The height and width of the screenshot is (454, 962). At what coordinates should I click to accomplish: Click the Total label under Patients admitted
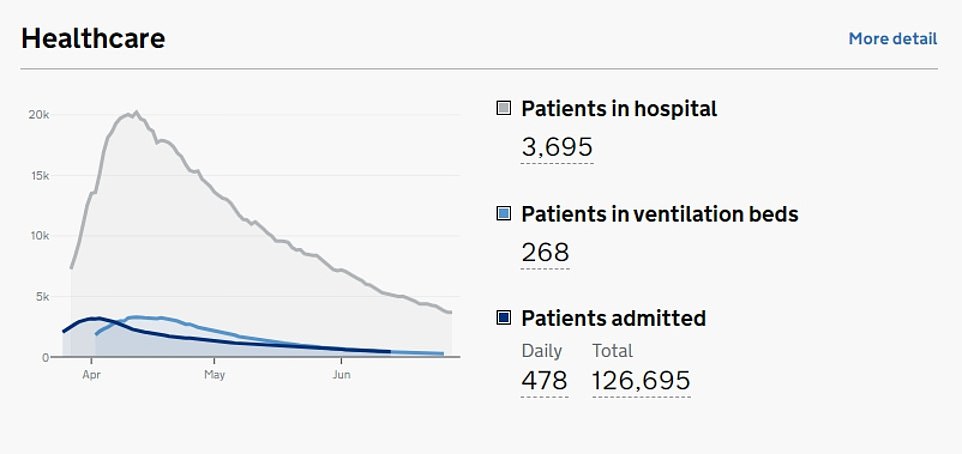tap(612, 351)
